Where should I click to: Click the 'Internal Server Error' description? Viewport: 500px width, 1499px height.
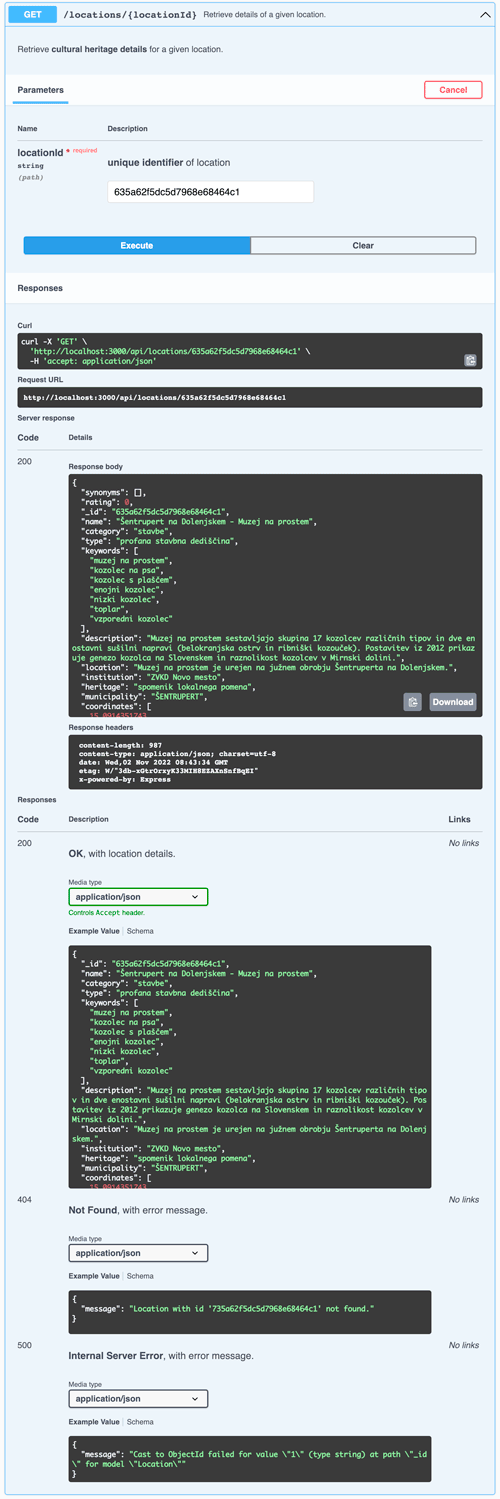(x=160, y=1356)
